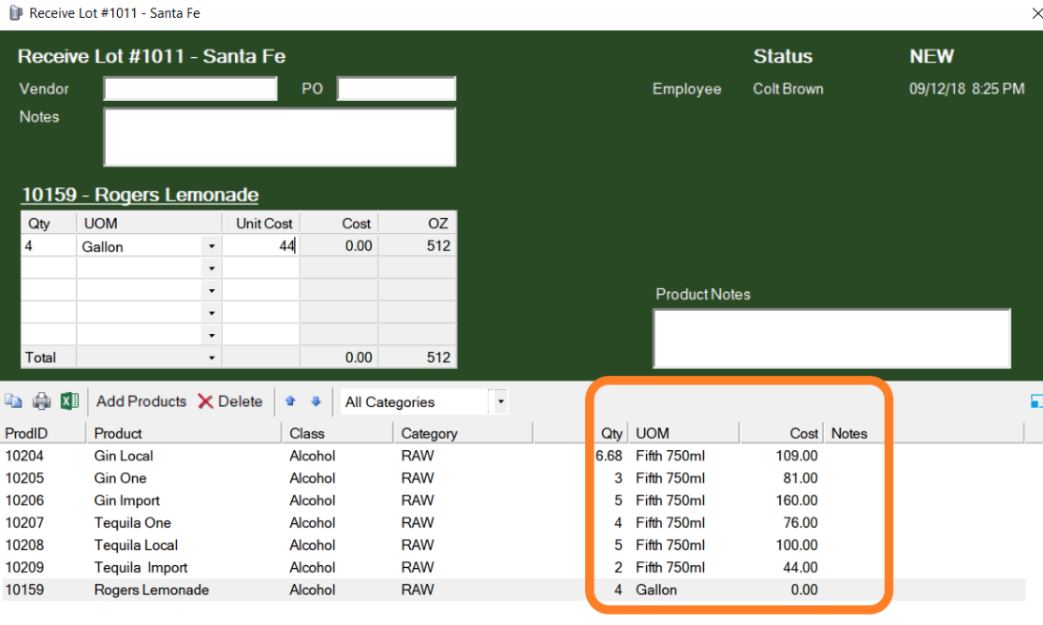The image size is (1043, 625).
Task: Click the blue panel icon at far right
Action: tap(1036, 401)
